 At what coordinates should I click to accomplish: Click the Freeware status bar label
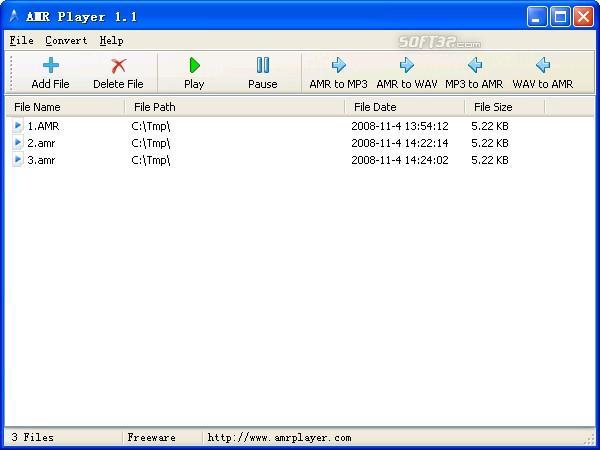pos(152,437)
